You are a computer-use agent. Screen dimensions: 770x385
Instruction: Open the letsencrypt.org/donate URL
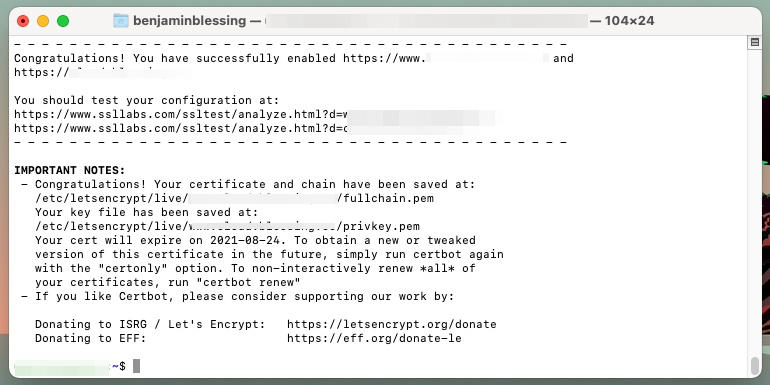coord(391,325)
